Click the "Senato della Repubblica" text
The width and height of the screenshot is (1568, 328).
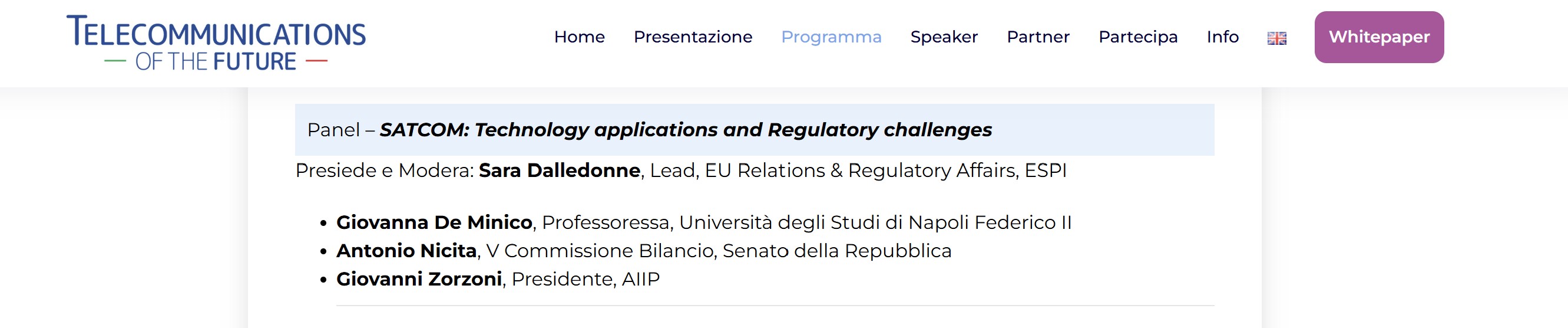tap(836, 251)
